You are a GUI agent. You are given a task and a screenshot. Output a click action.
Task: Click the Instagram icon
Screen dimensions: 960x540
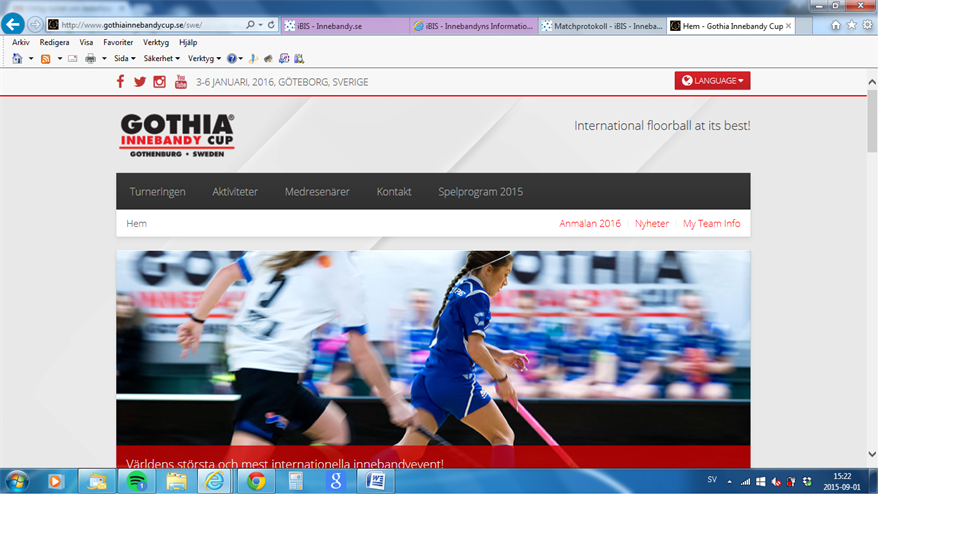click(160, 82)
